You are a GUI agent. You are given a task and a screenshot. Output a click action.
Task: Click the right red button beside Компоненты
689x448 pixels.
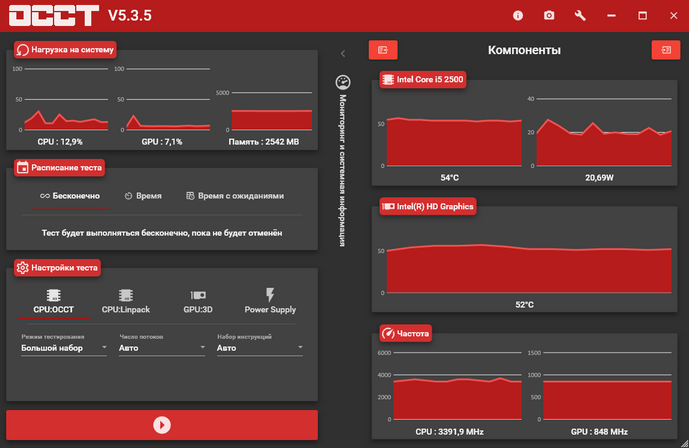coord(666,50)
